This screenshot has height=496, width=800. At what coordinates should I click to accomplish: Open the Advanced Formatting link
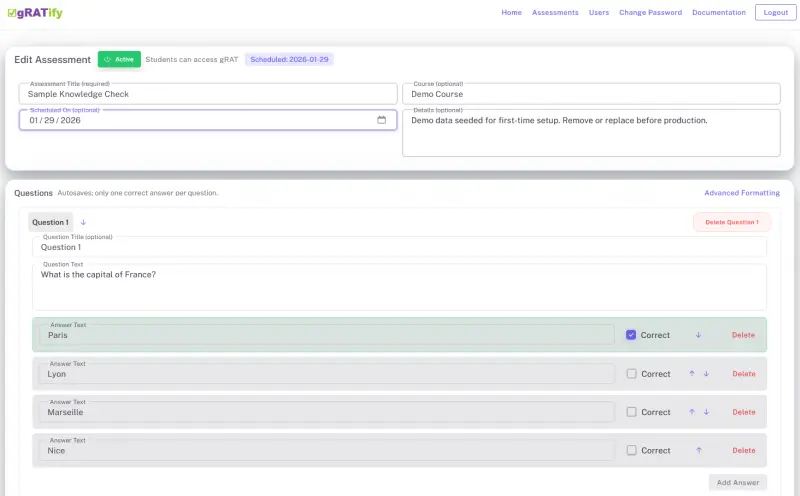[742, 193]
